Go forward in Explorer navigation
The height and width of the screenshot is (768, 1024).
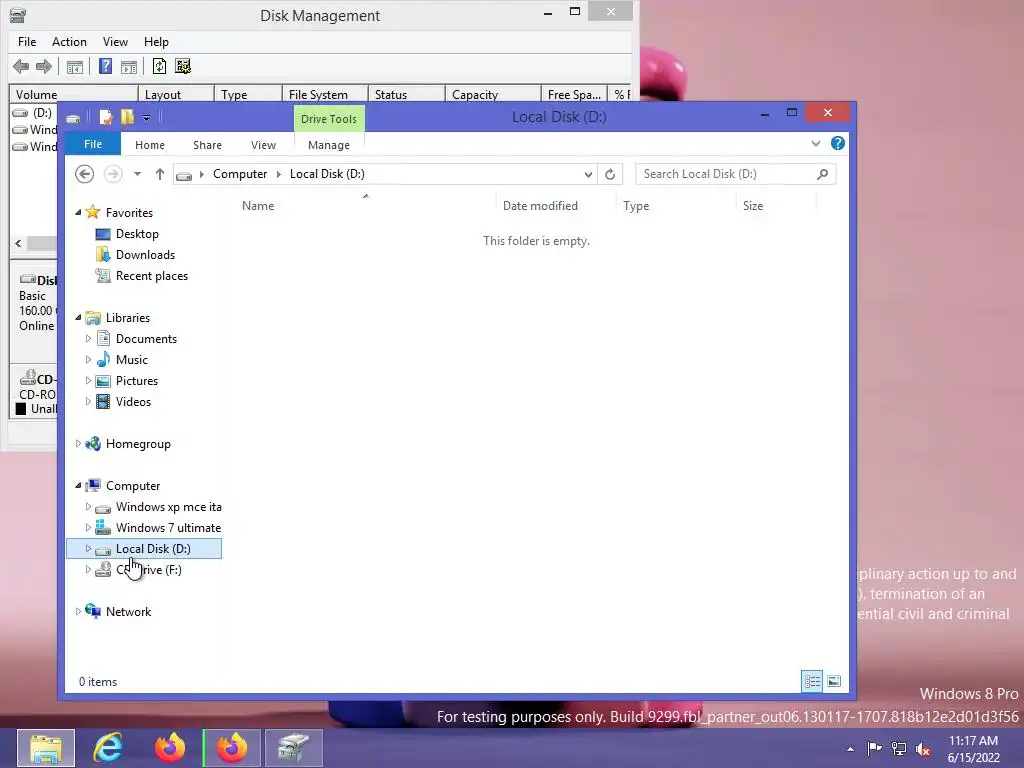pyautogui.click(x=113, y=174)
